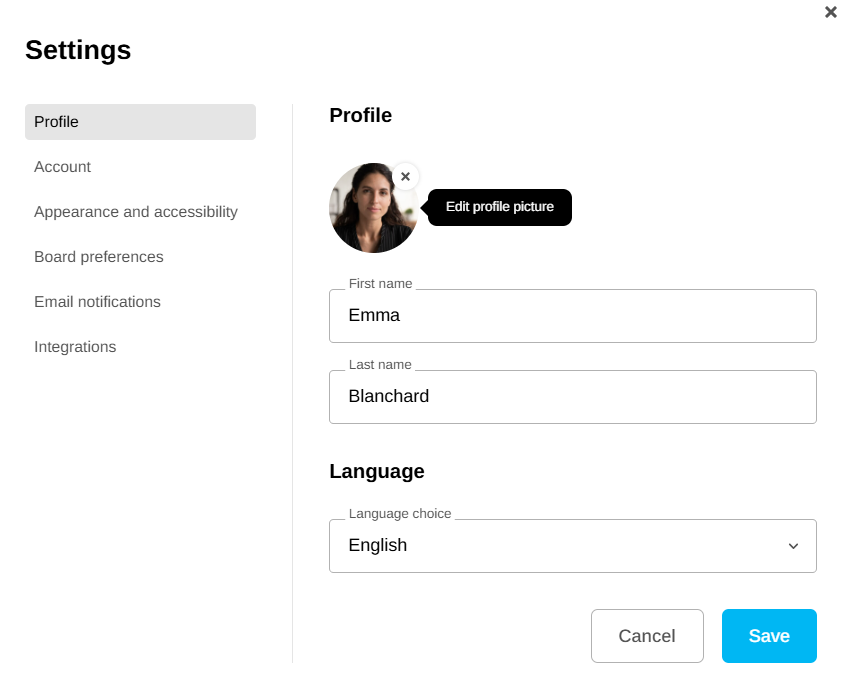Click the Language choice field label
This screenshot has height=687, width=845.
click(400, 514)
